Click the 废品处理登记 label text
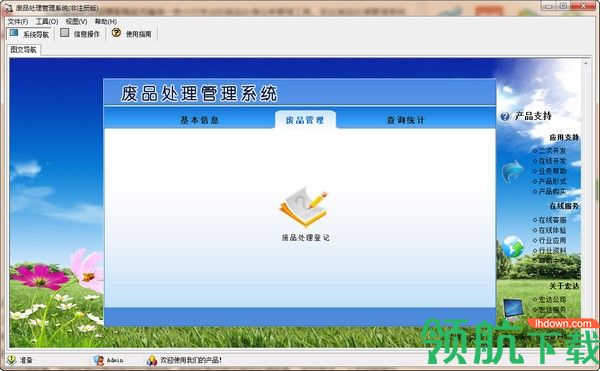Viewport: 600px width, 371px height. (x=305, y=238)
